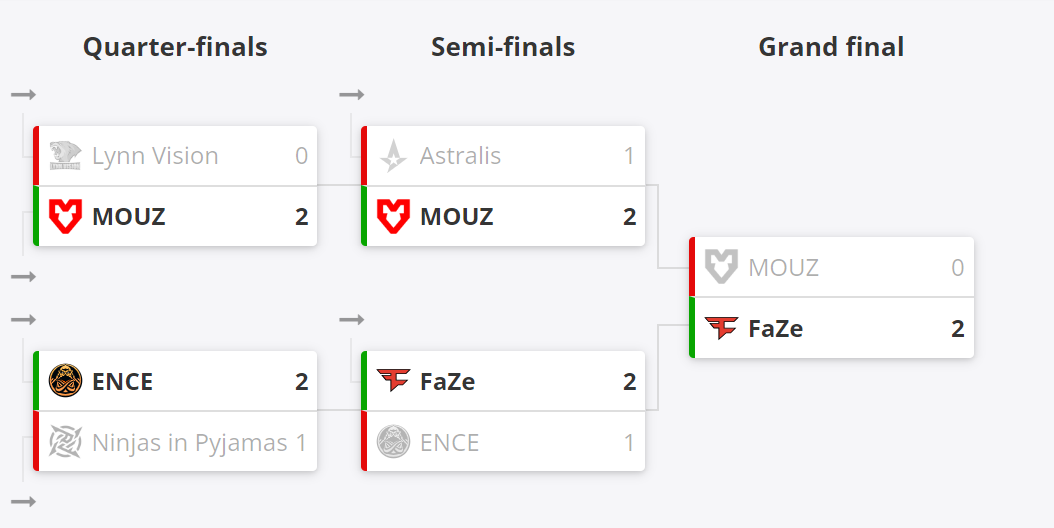Image resolution: width=1054 pixels, height=528 pixels.
Task: Click MOUZ score 0 in grand final
Action: [958, 268]
